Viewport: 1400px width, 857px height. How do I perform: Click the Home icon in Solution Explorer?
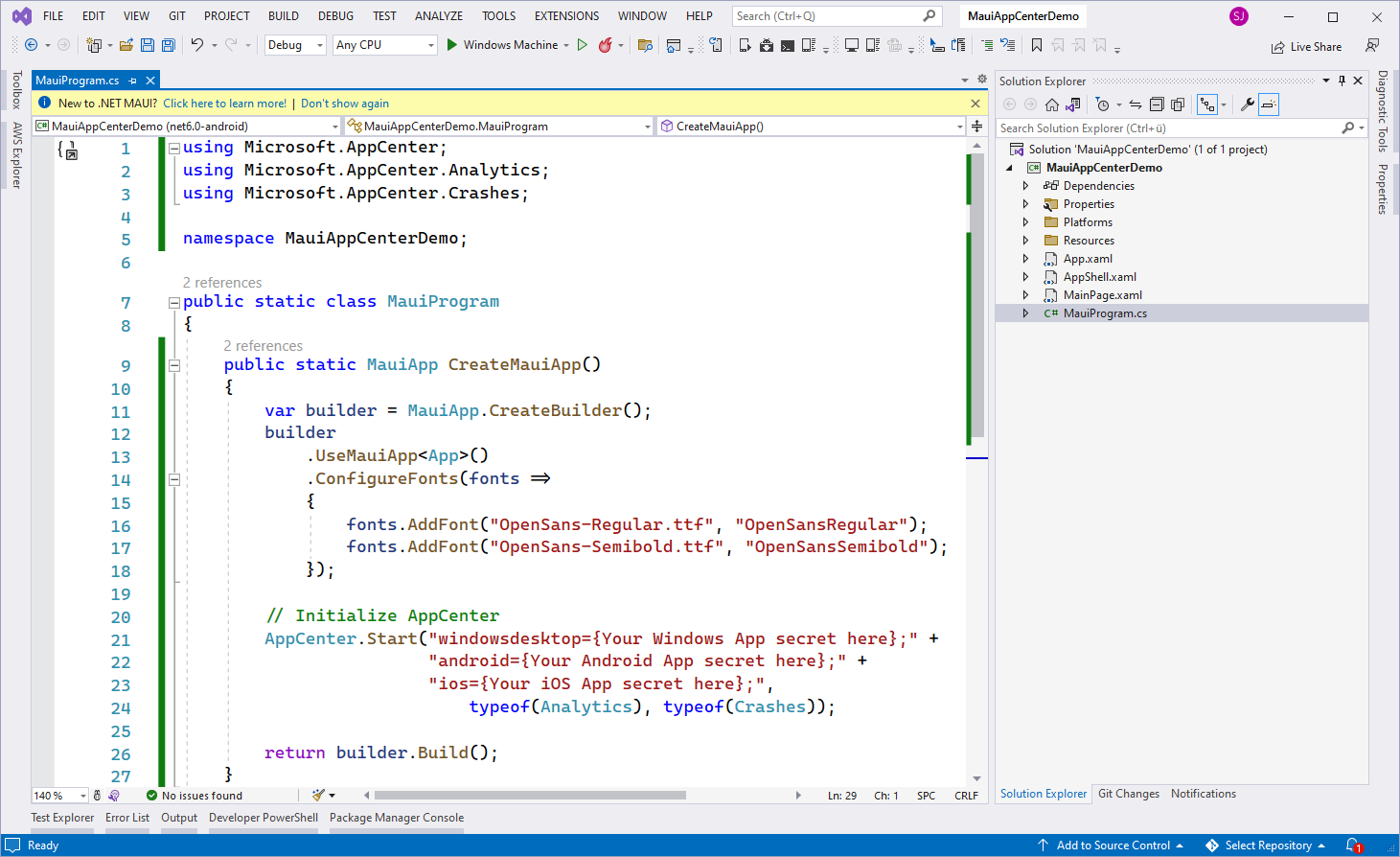coord(1052,104)
